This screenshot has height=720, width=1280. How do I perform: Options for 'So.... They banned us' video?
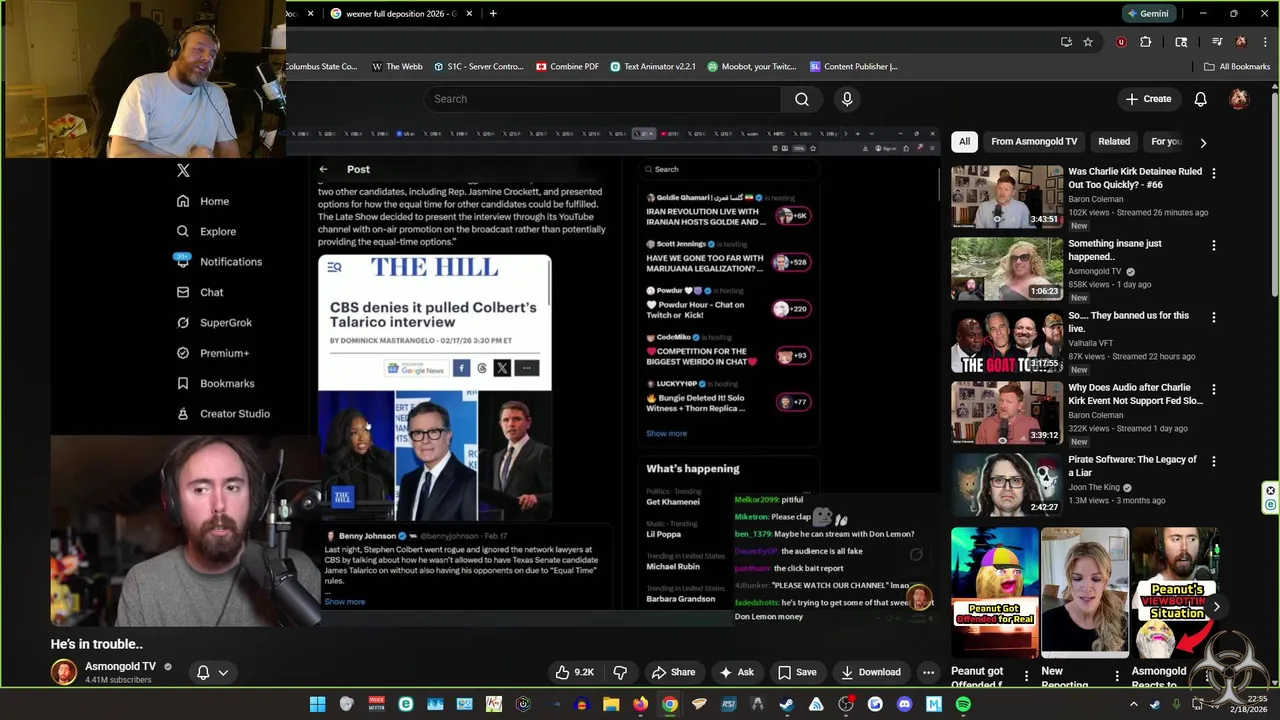(1213, 317)
